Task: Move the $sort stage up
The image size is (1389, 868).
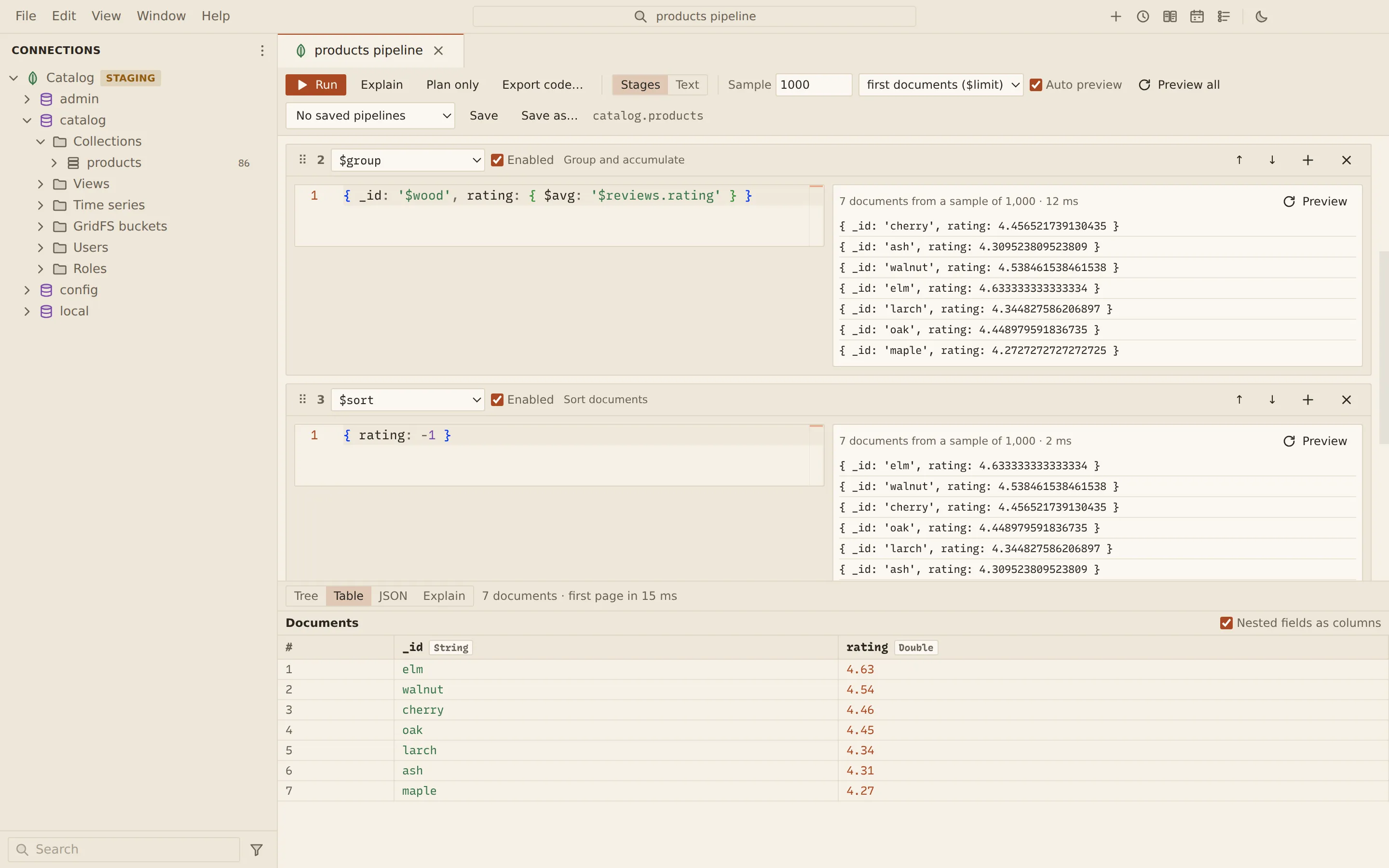Action: (1239, 400)
